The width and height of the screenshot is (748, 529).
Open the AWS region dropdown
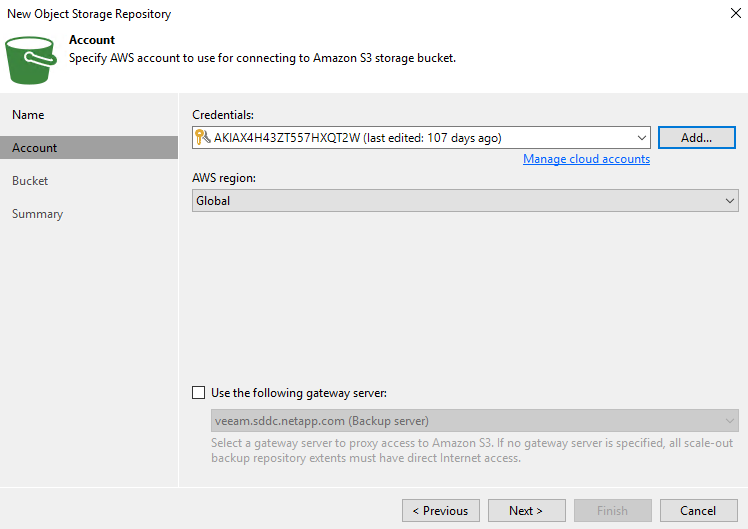pos(729,201)
